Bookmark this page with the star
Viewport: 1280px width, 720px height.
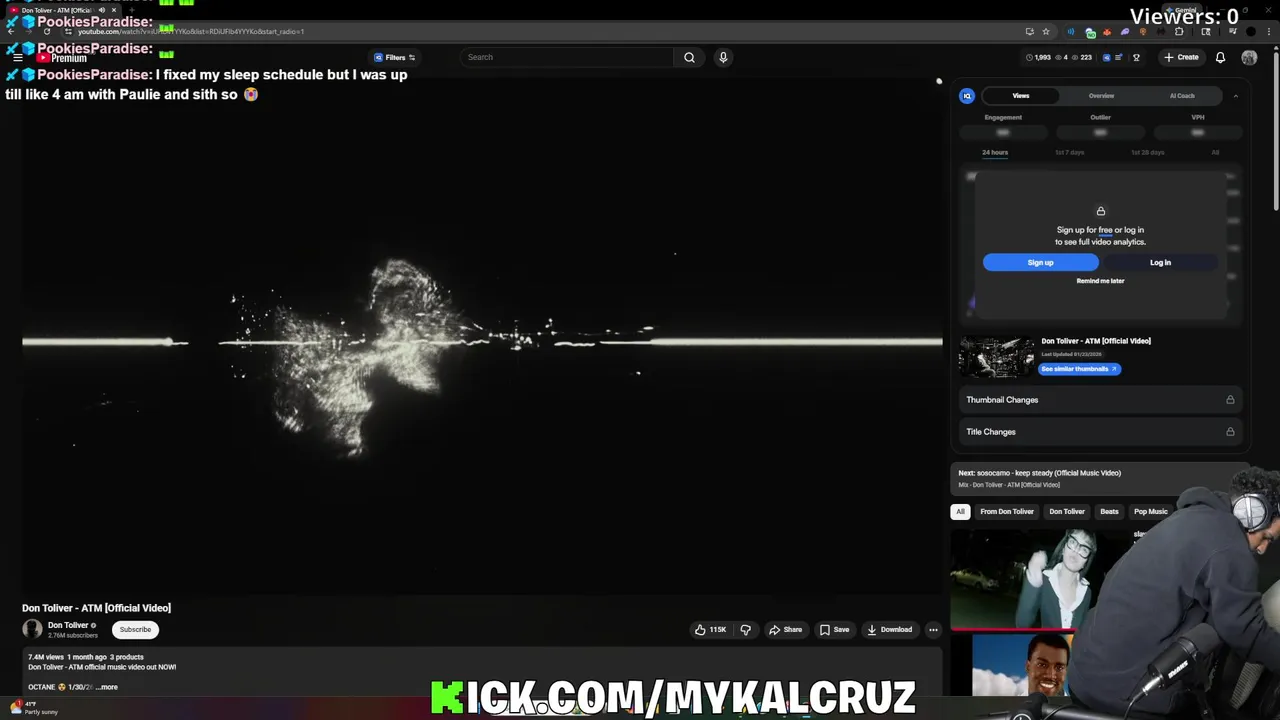[1046, 31]
